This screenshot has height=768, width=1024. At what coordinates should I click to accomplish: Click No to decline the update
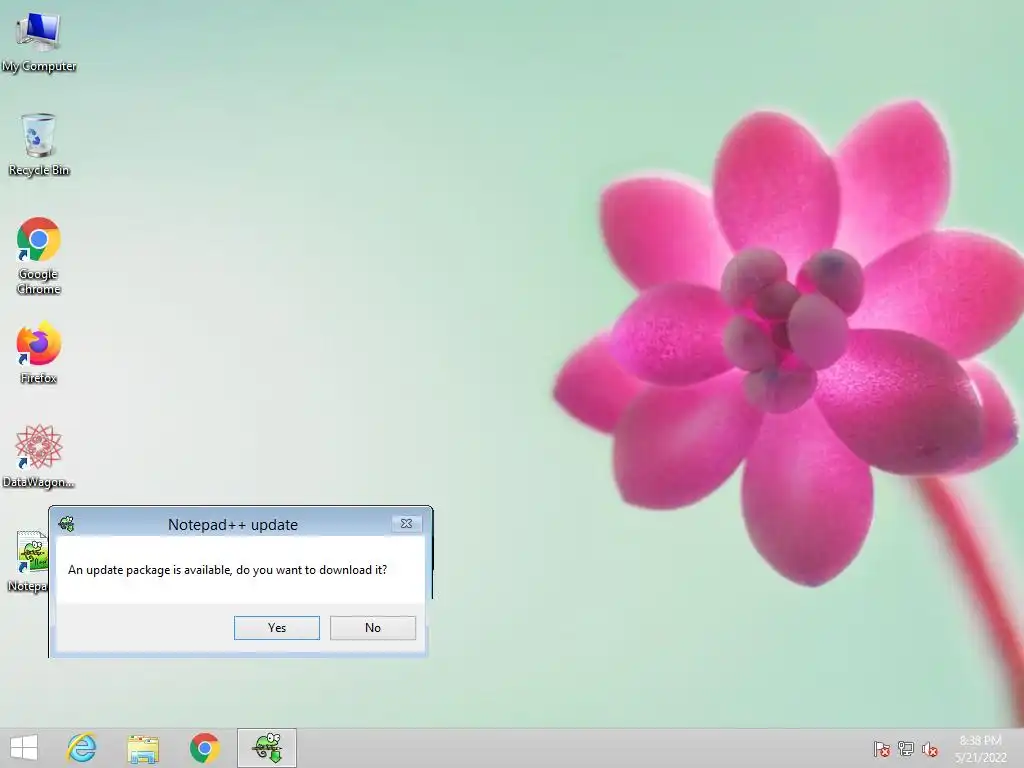373,628
